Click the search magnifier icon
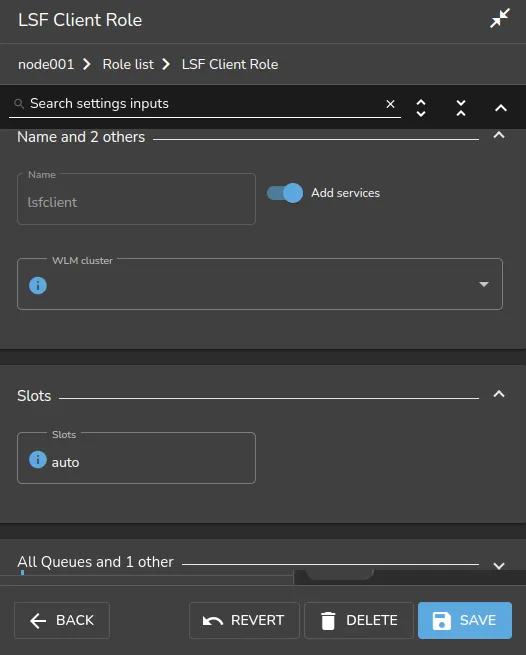 [19, 104]
